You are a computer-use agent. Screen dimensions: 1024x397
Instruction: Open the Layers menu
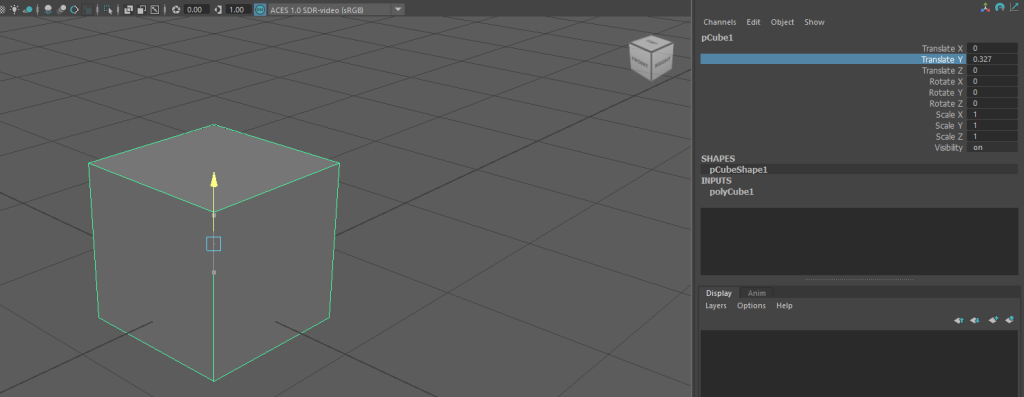[x=716, y=306]
